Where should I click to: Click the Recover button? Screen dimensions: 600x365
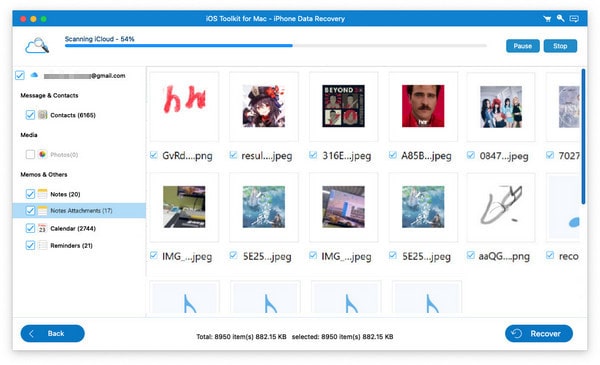[x=539, y=334]
